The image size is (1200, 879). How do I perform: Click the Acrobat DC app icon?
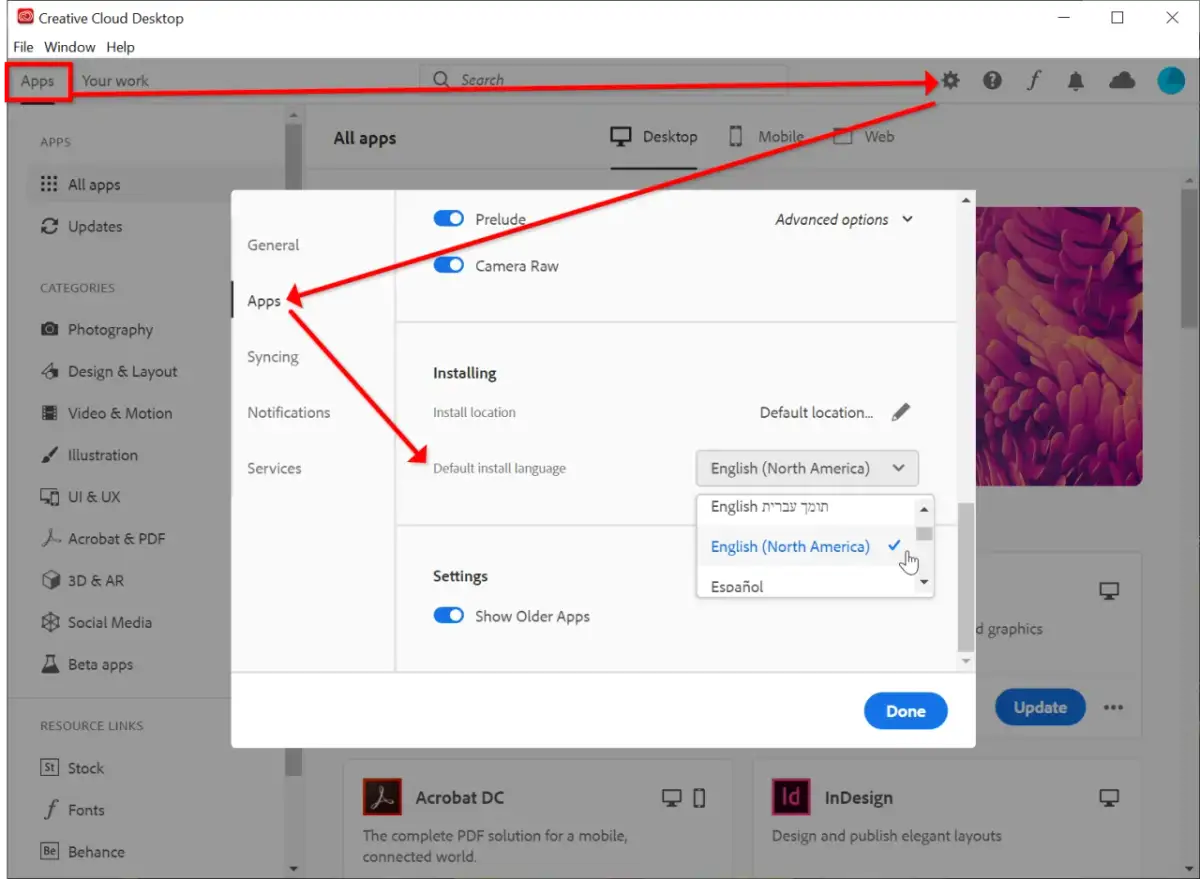point(382,797)
